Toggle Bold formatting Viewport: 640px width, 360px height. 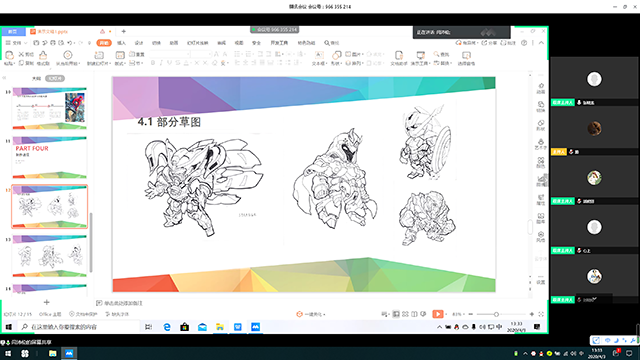tap(153, 63)
